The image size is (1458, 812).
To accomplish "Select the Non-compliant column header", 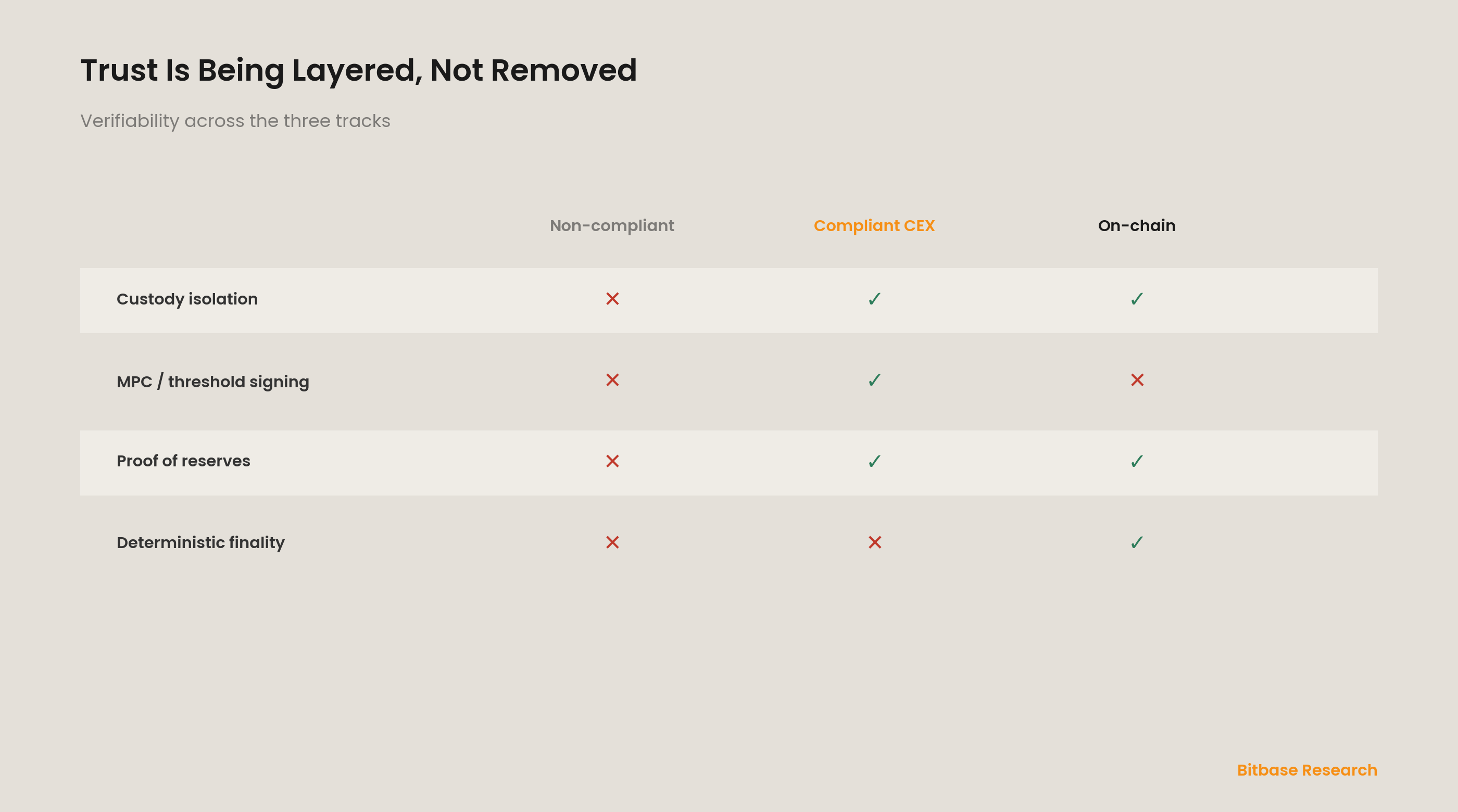I will (x=612, y=226).
